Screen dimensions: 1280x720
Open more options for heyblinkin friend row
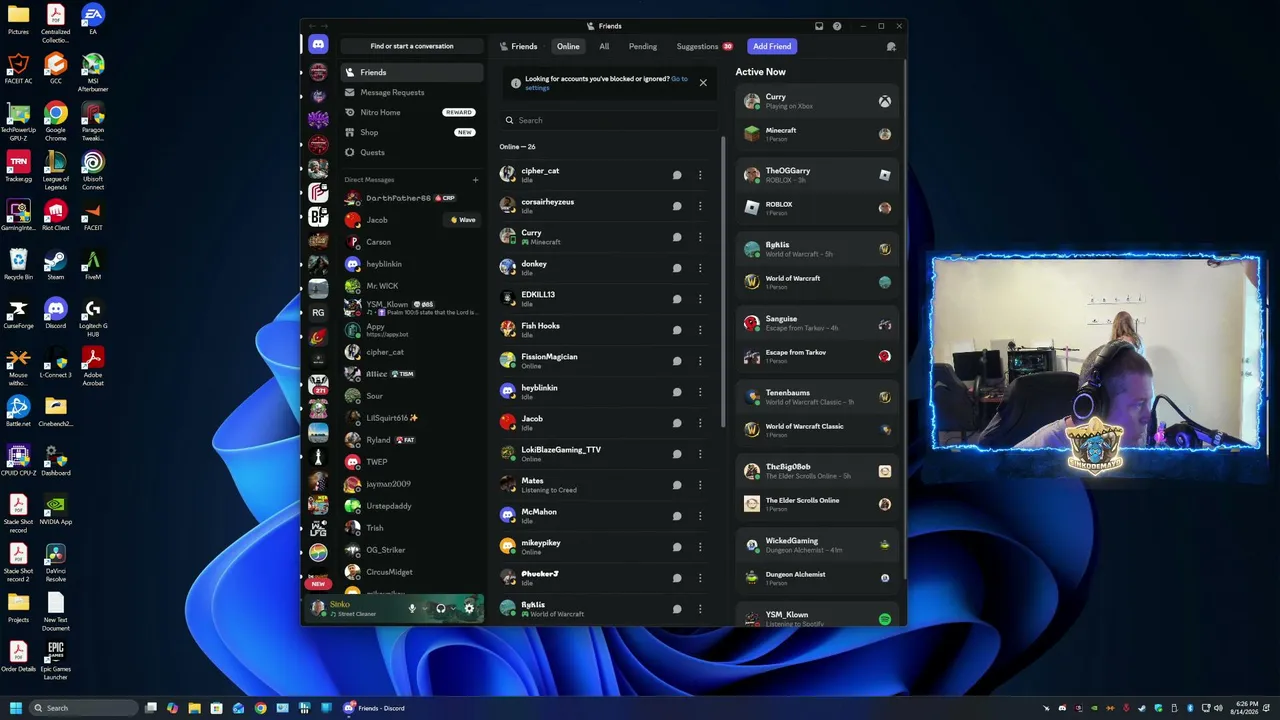[x=700, y=392]
